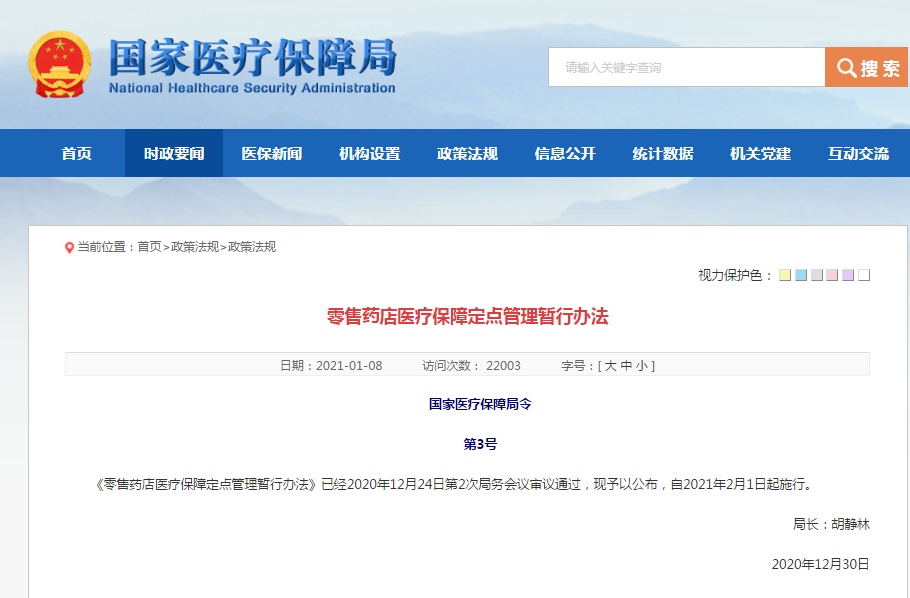Screen dimensions: 910x598
Task: Click the order number 第3号
Action: (x=480, y=444)
